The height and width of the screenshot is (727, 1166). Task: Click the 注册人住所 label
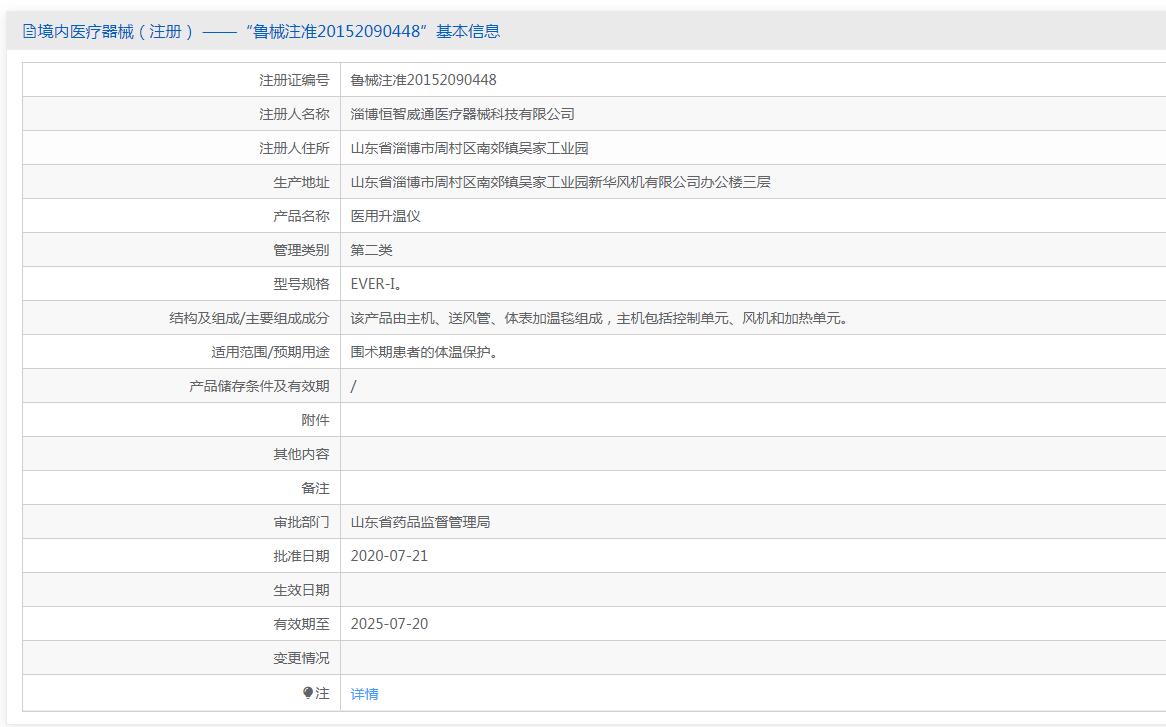click(294, 149)
